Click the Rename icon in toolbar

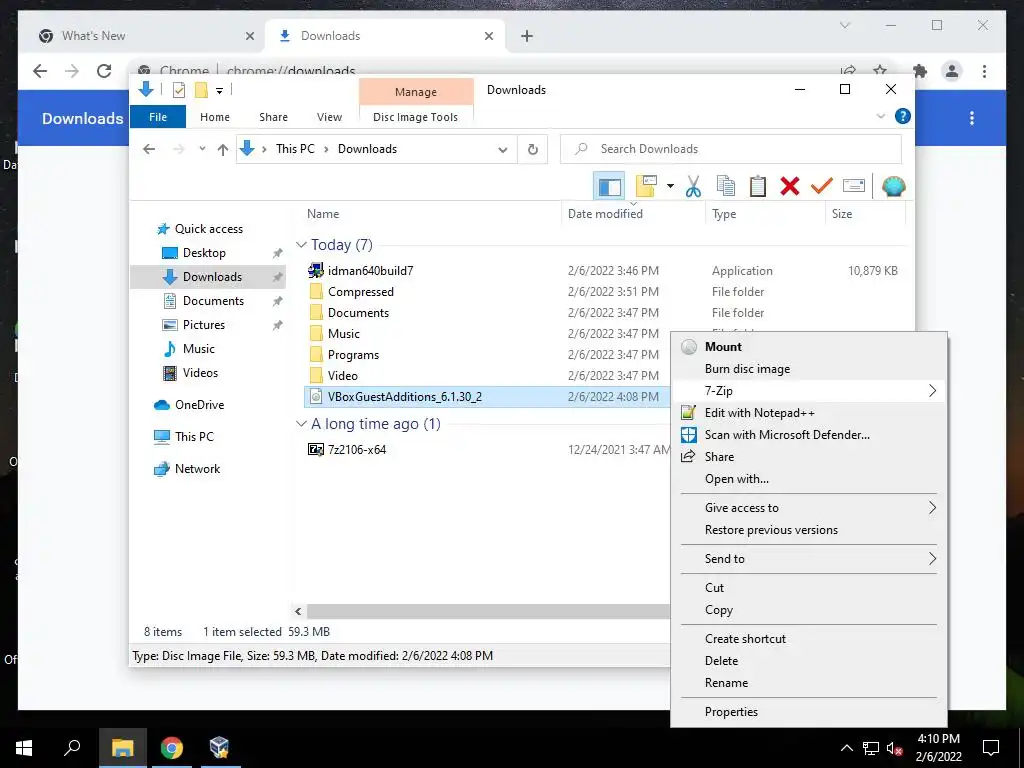pyautogui.click(x=854, y=186)
